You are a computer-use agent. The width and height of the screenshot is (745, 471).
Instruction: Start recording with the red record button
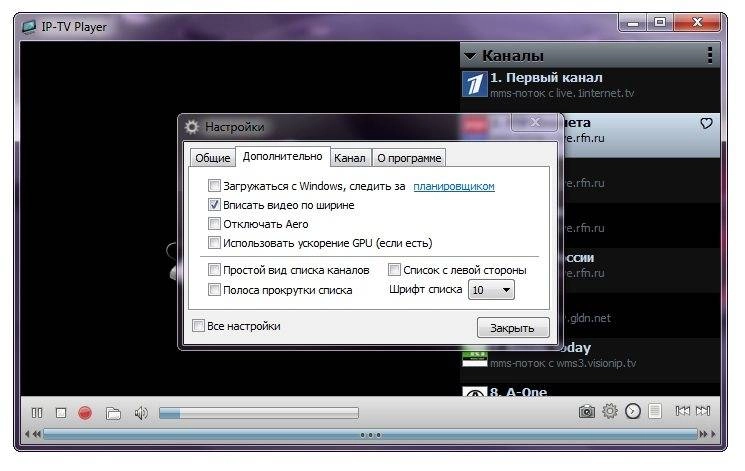tap(85, 413)
